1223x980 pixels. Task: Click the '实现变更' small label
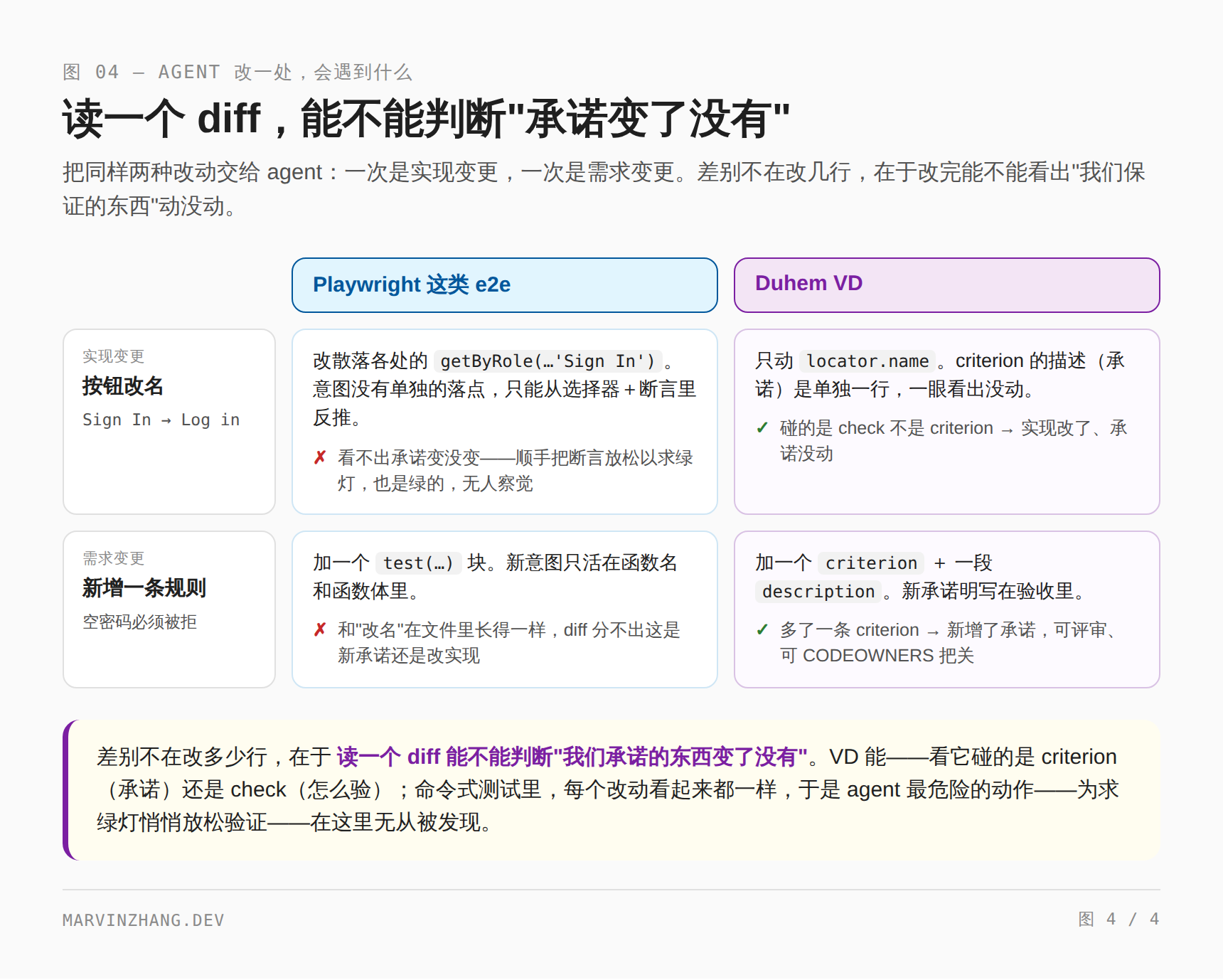pyautogui.click(x=113, y=356)
